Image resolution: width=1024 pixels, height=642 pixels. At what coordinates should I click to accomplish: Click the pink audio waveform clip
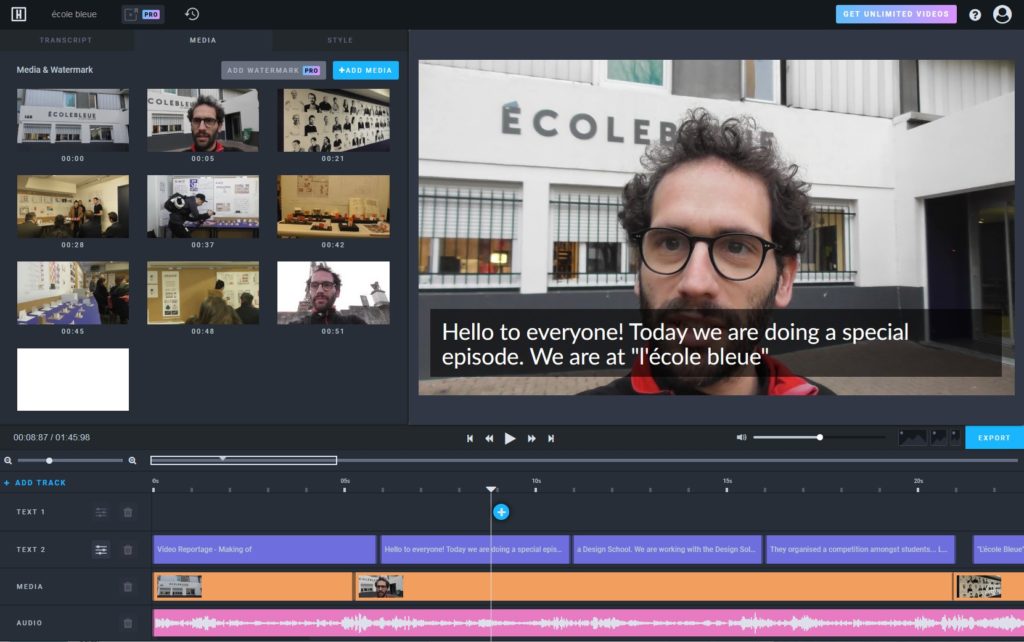click(x=588, y=623)
